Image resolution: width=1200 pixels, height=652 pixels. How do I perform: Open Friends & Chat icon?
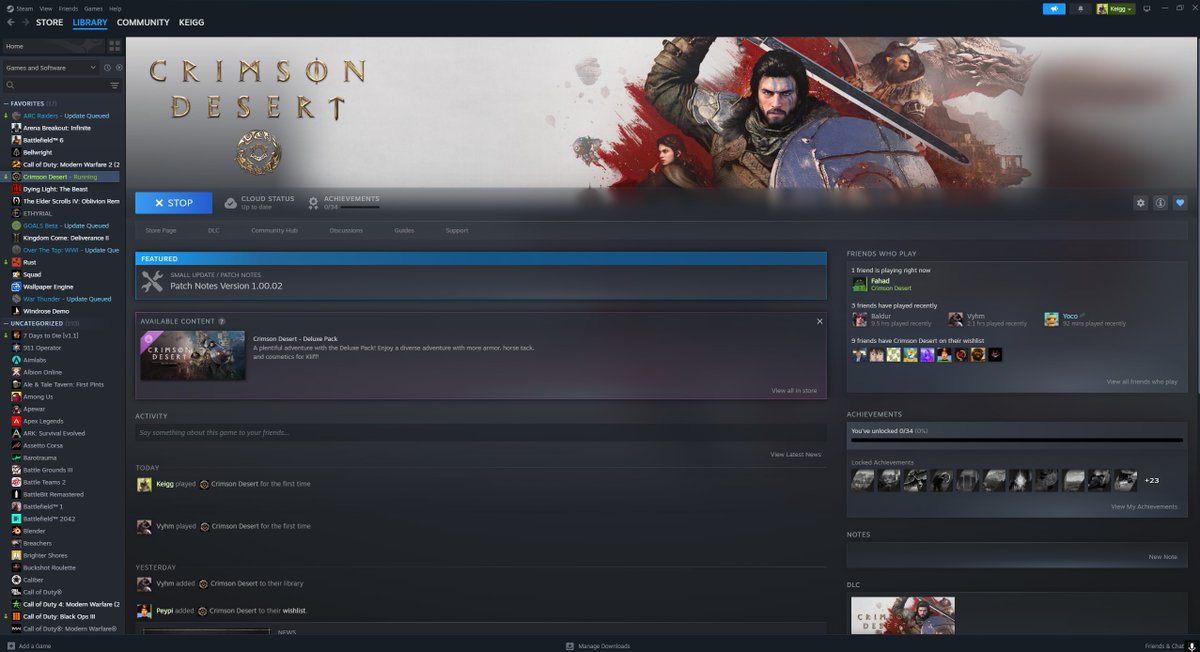pyautogui.click(x=1190, y=646)
